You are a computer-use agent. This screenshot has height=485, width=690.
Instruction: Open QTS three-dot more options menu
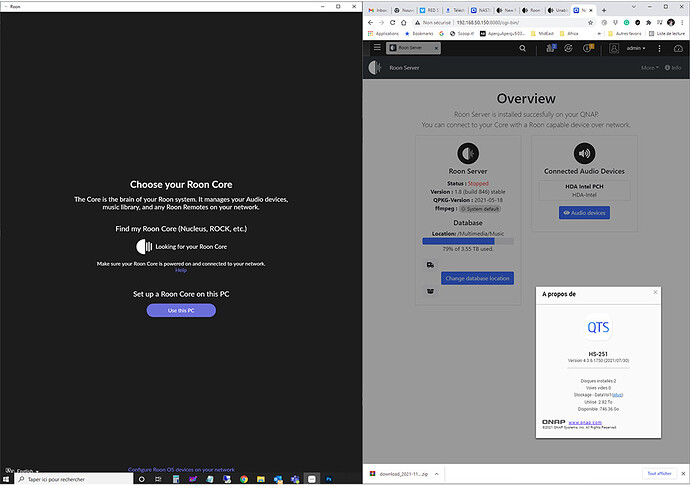659,48
